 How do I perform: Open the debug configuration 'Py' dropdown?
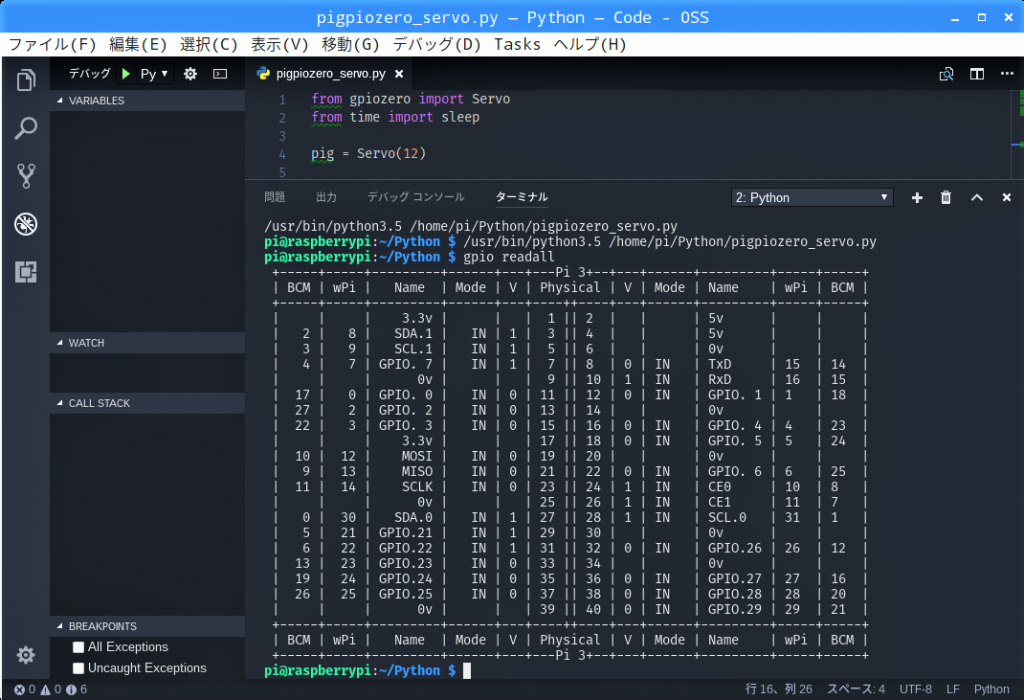click(154, 74)
